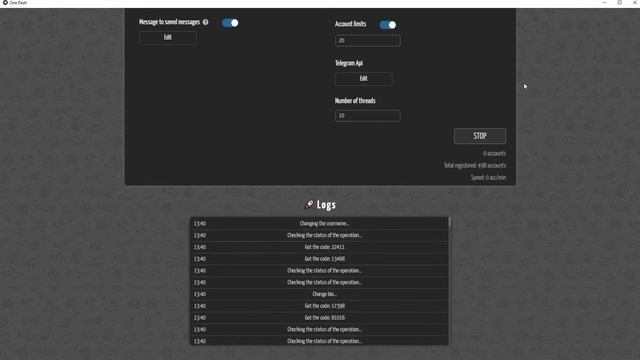Click the 'Telegram Api' label

pos(349,63)
